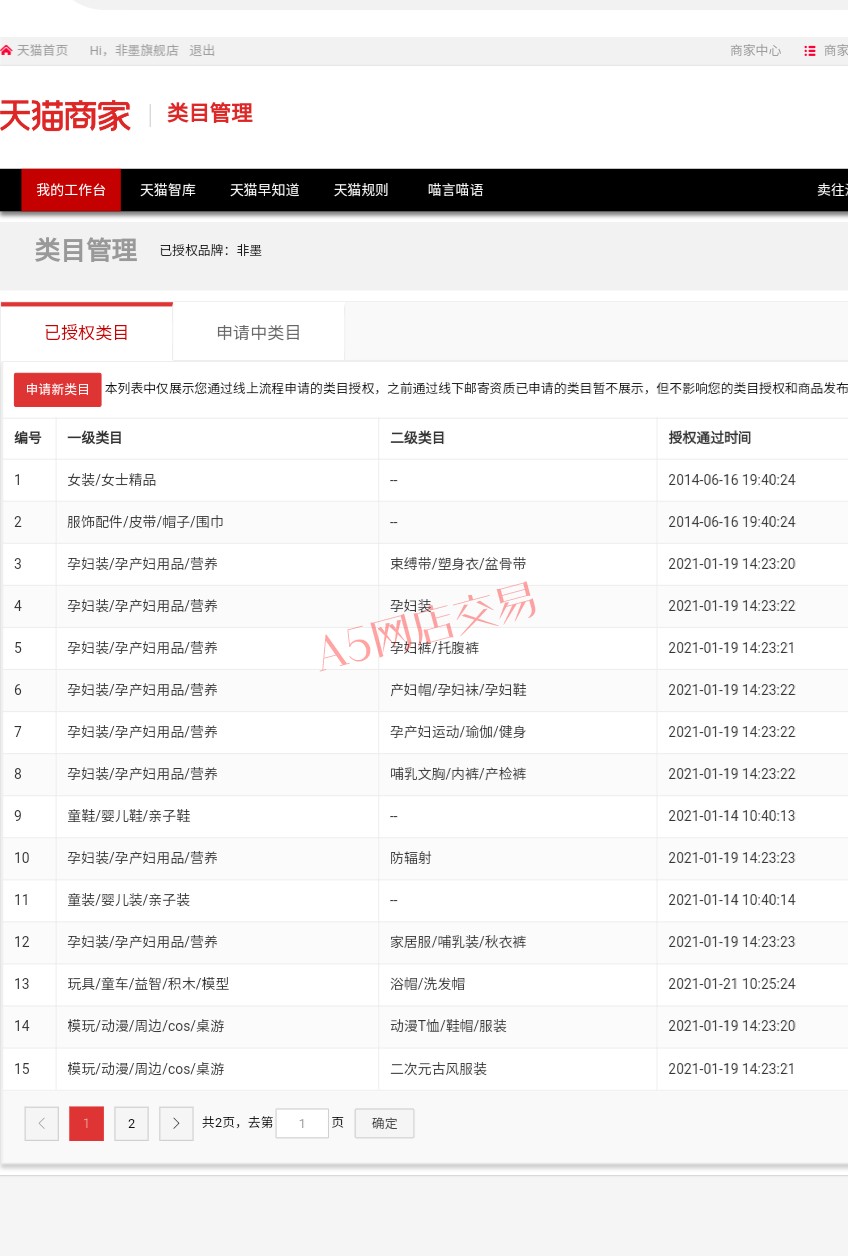Screen dimensions: 848x1256
Task: Click cell 孕产妇运动/瑜伽/健身
Action: click(458, 732)
